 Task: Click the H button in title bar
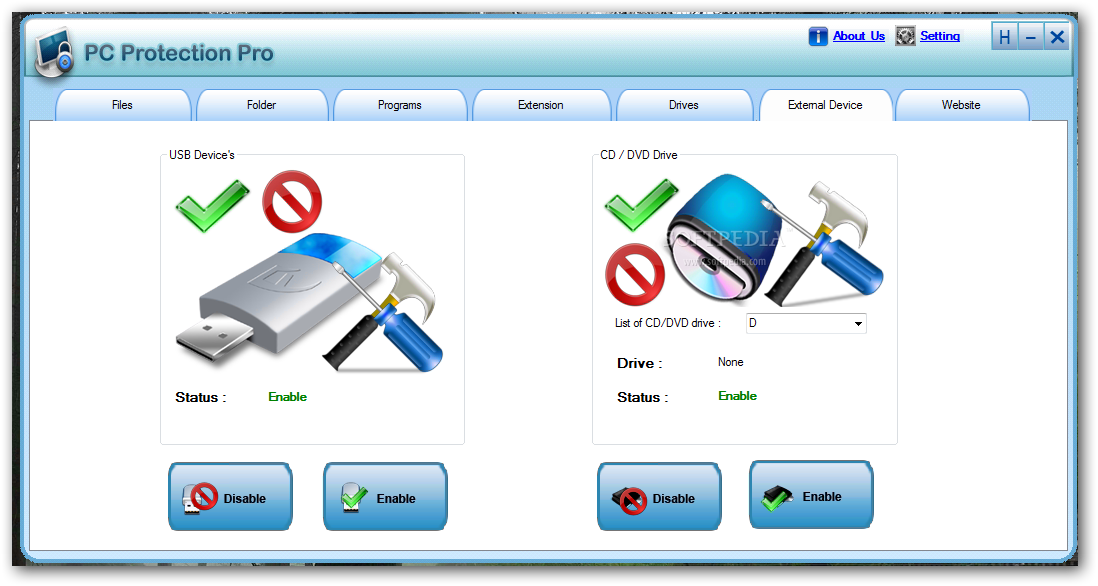1005,36
